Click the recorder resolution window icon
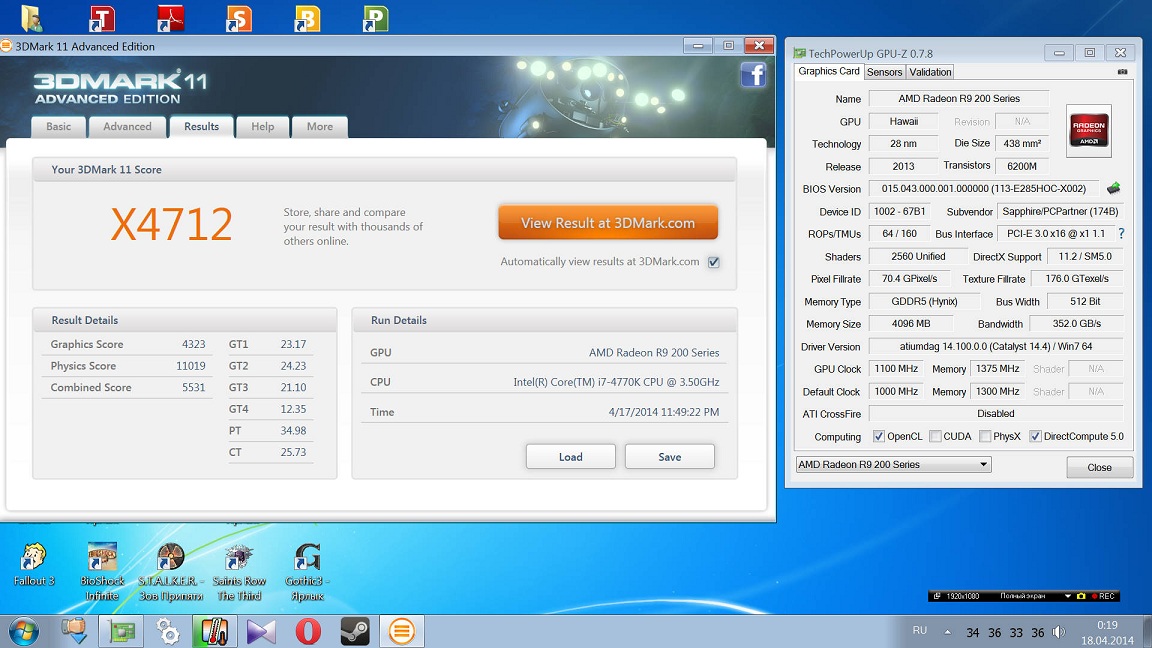 point(937,596)
